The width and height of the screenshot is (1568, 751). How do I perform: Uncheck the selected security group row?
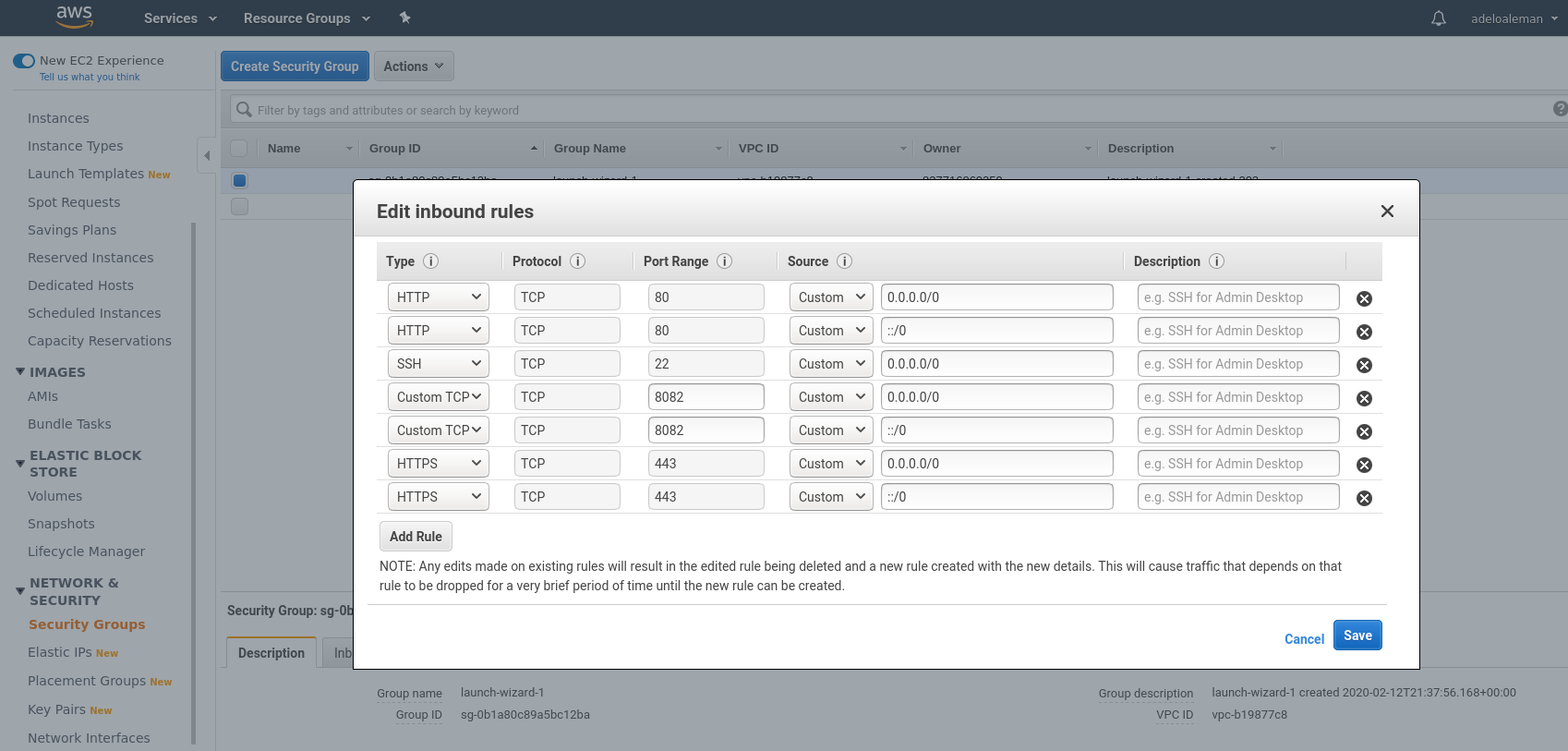(239, 181)
